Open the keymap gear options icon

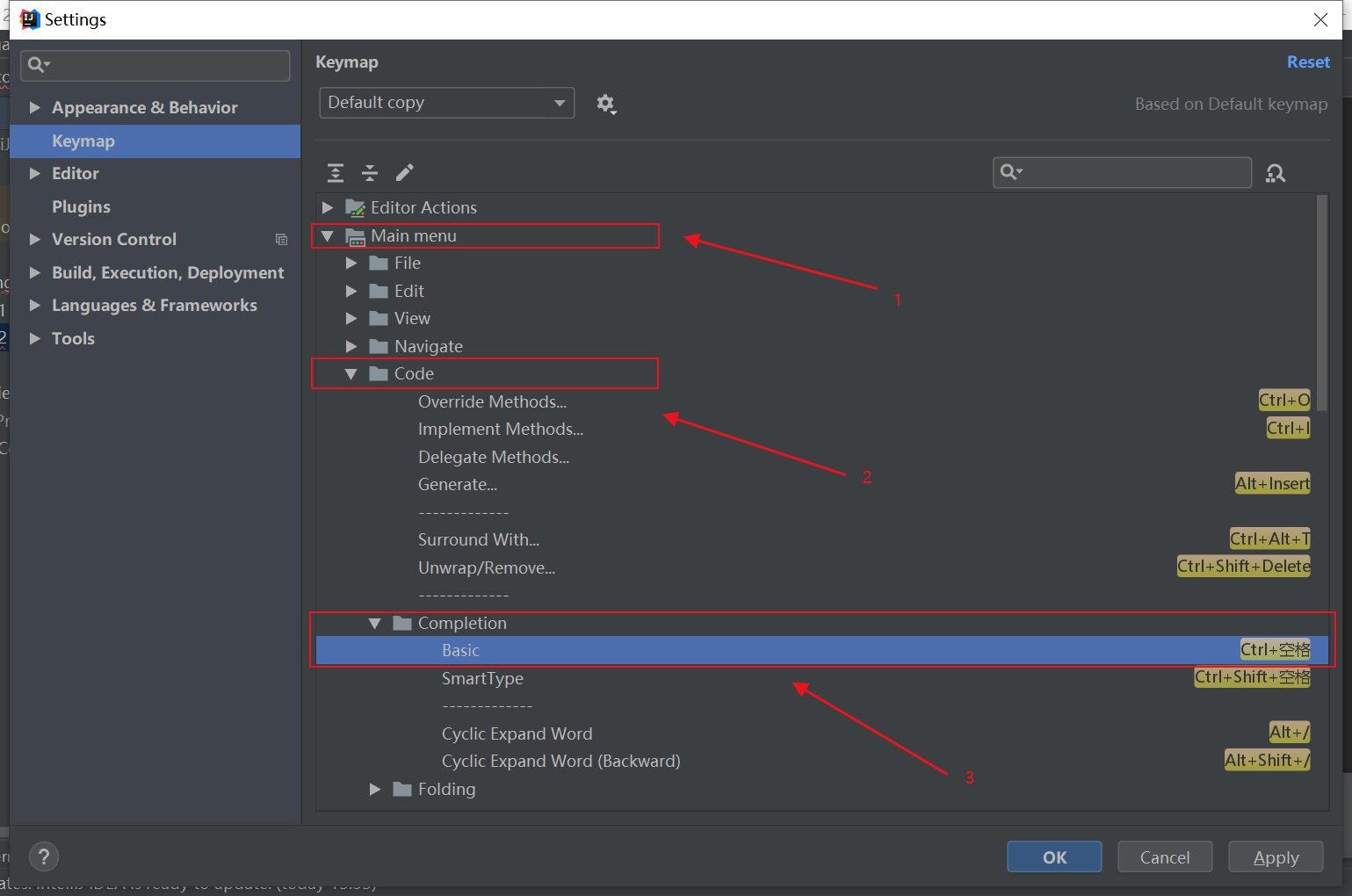click(x=606, y=104)
